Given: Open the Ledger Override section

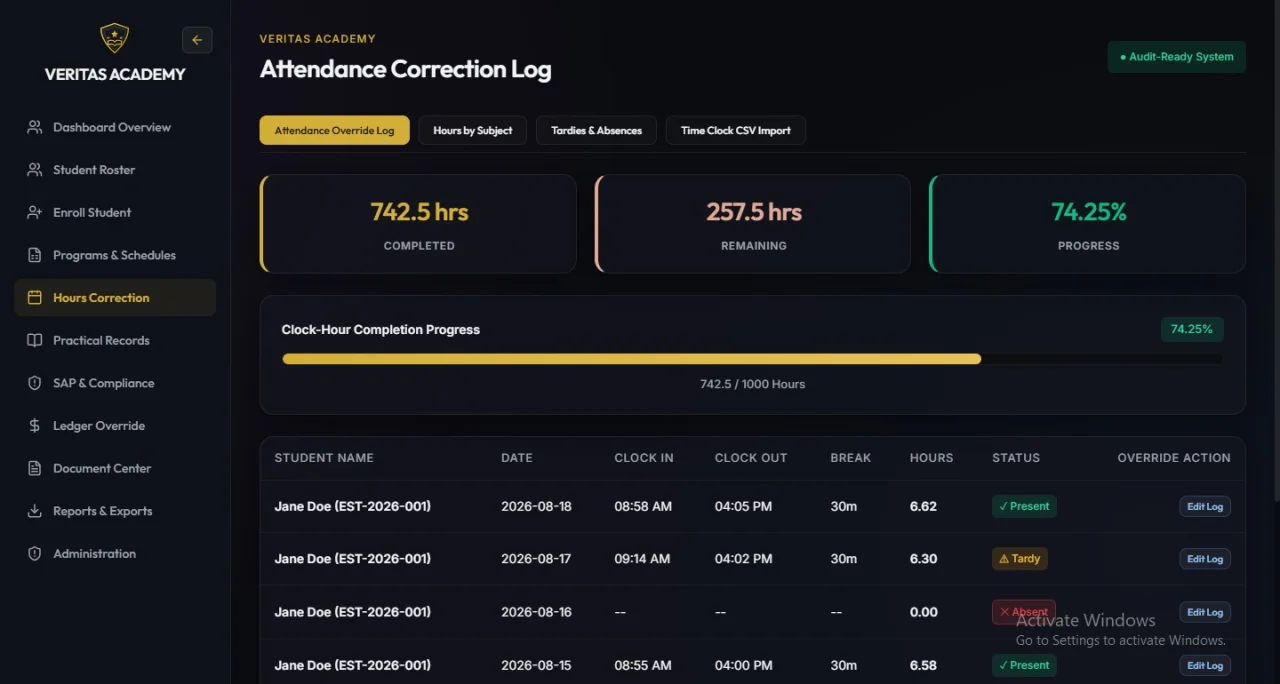Looking at the screenshot, I should point(115,426).
